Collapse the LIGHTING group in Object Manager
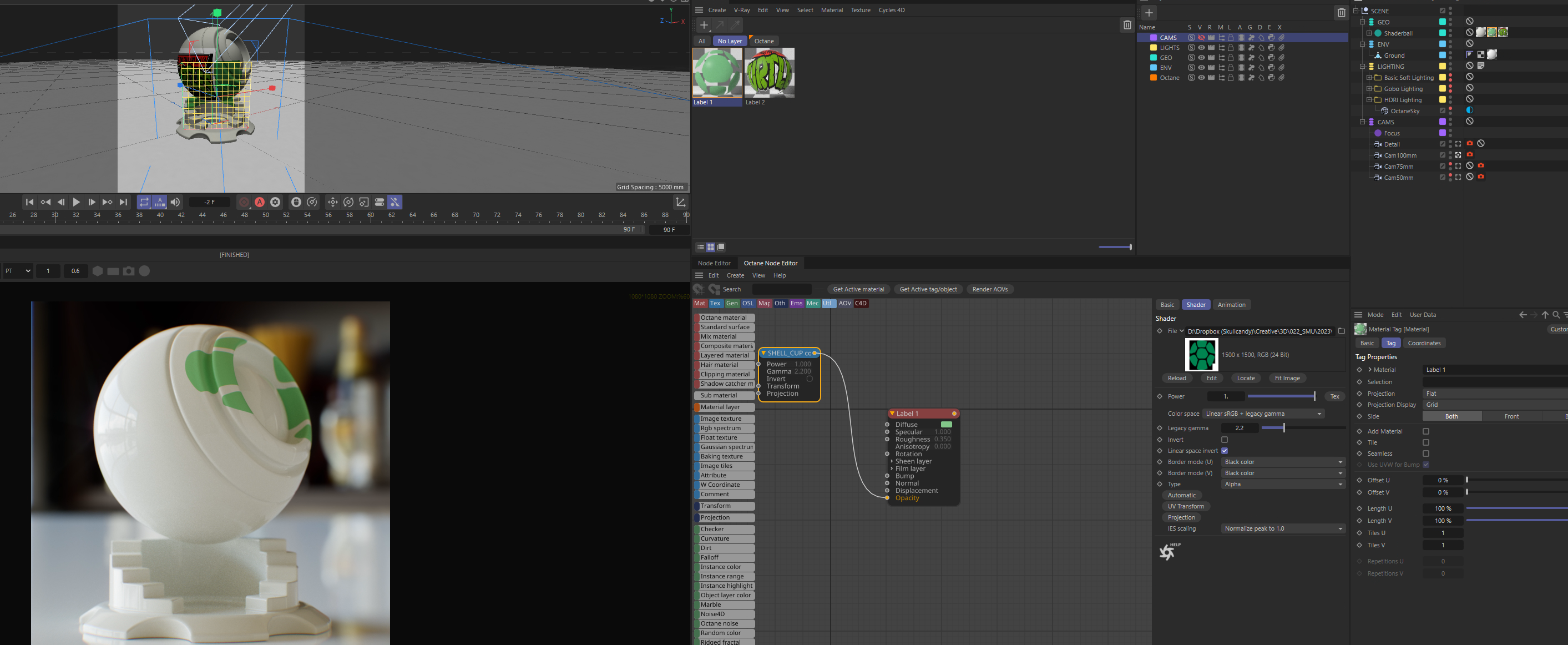 (1362, 67)
